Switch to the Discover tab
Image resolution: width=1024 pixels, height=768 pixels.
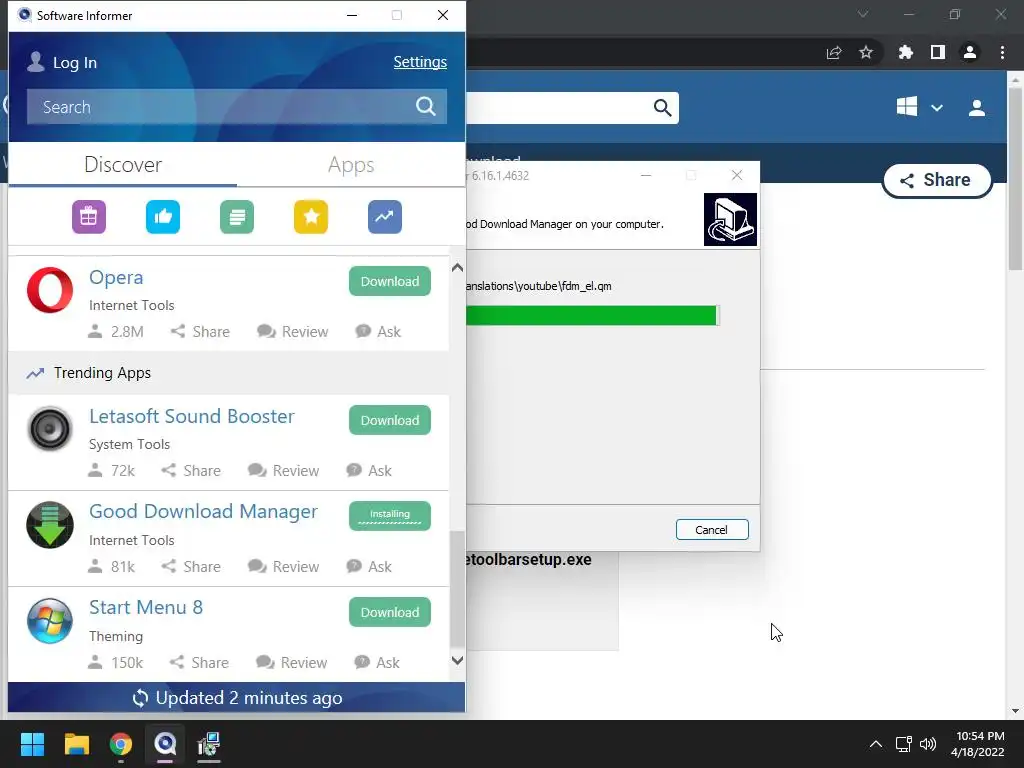[x=123, y=165]
